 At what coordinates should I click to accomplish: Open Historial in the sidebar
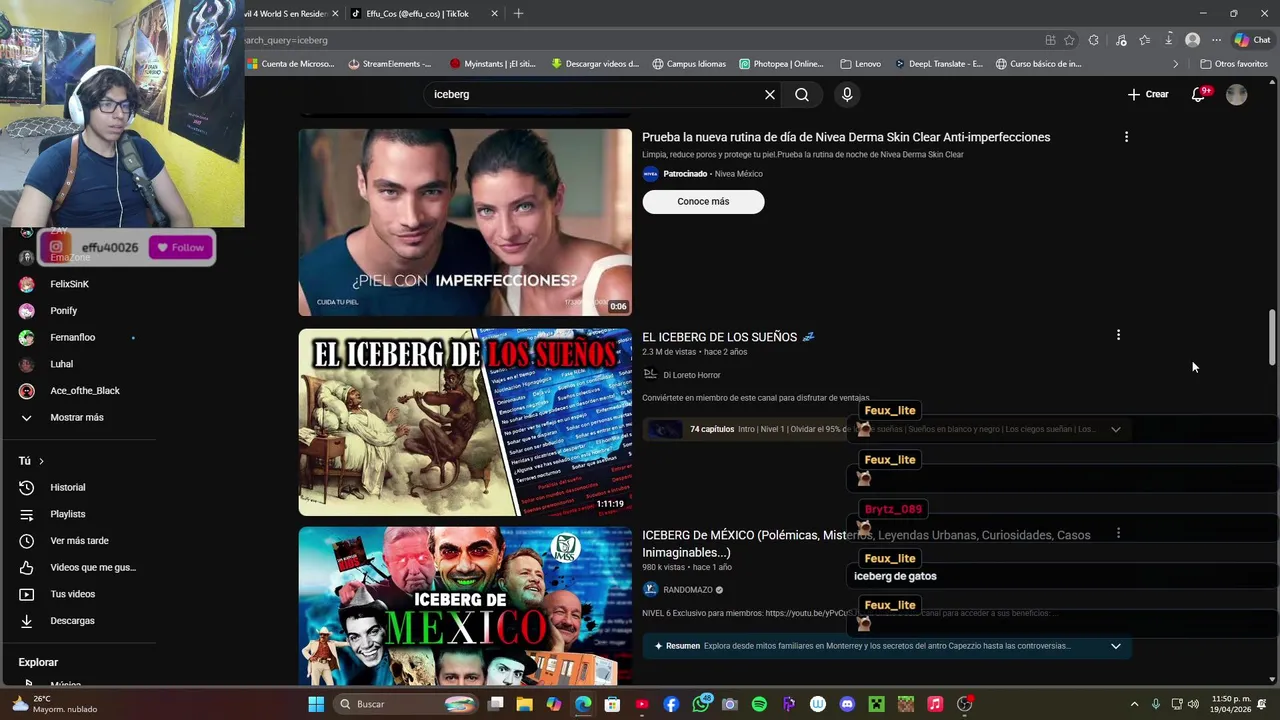(68, 487)
